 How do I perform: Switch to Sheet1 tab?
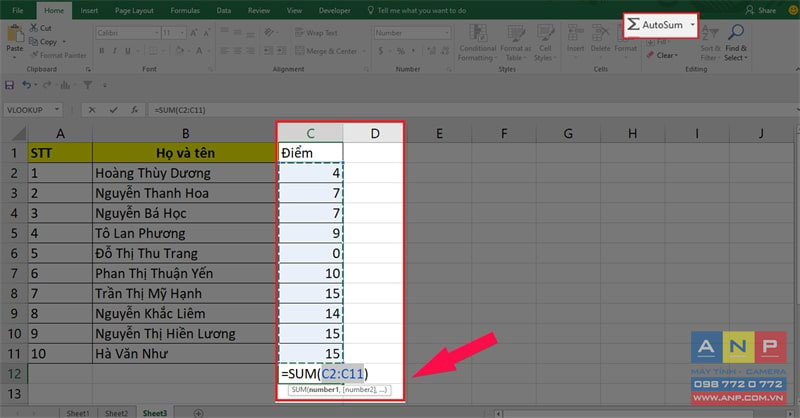(78, 413)
